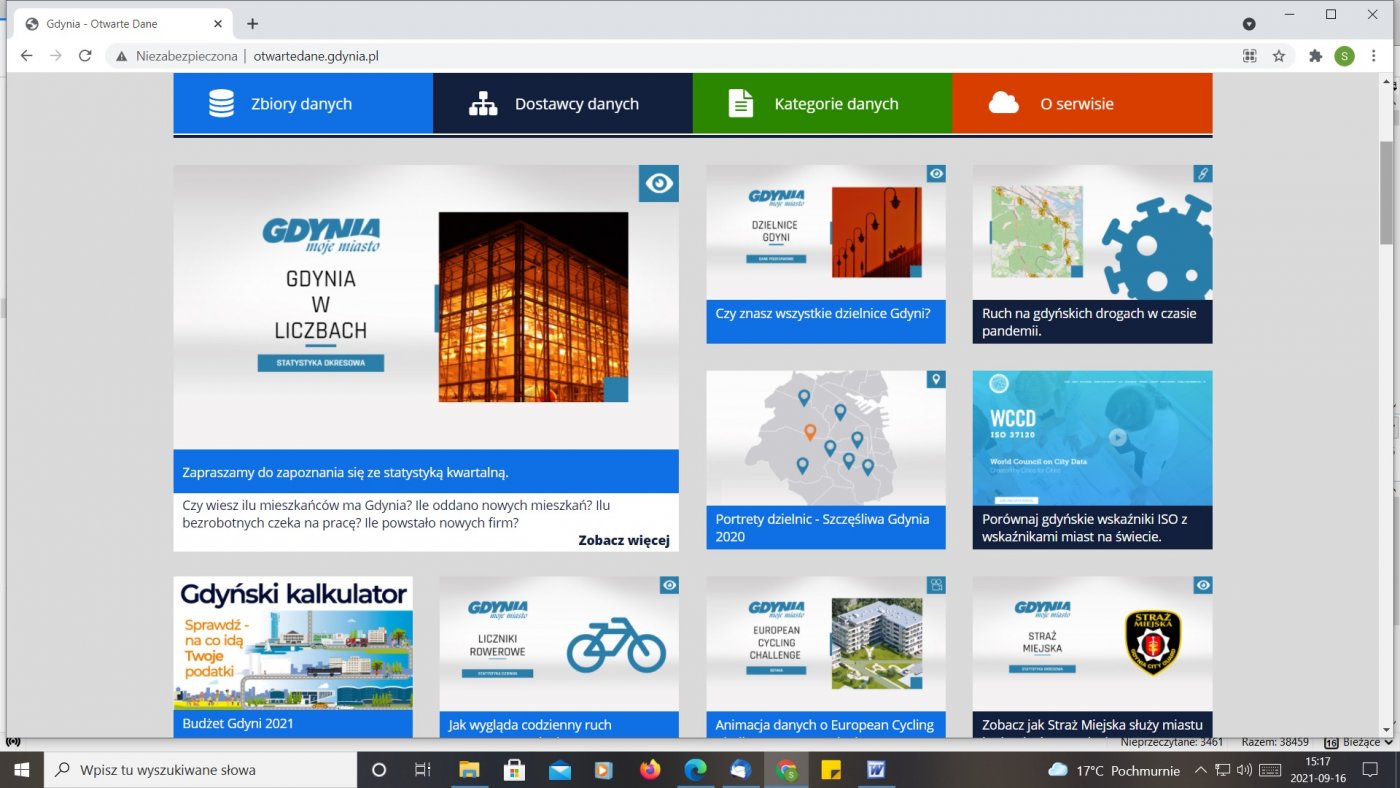
Task: Open the O serwisie menu item
Action: pos(1082,103)
